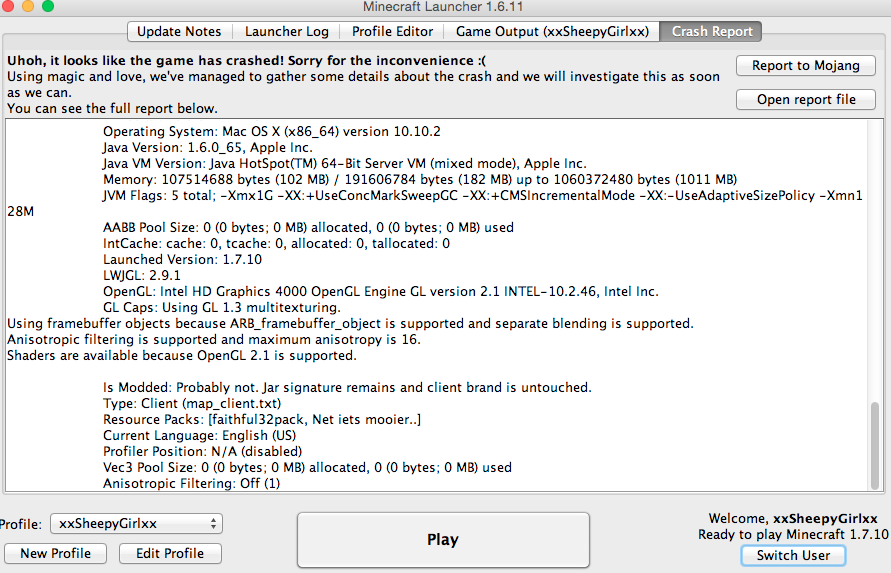Click the 'Anisotropic filtering is supported' line

coord(214,339)
